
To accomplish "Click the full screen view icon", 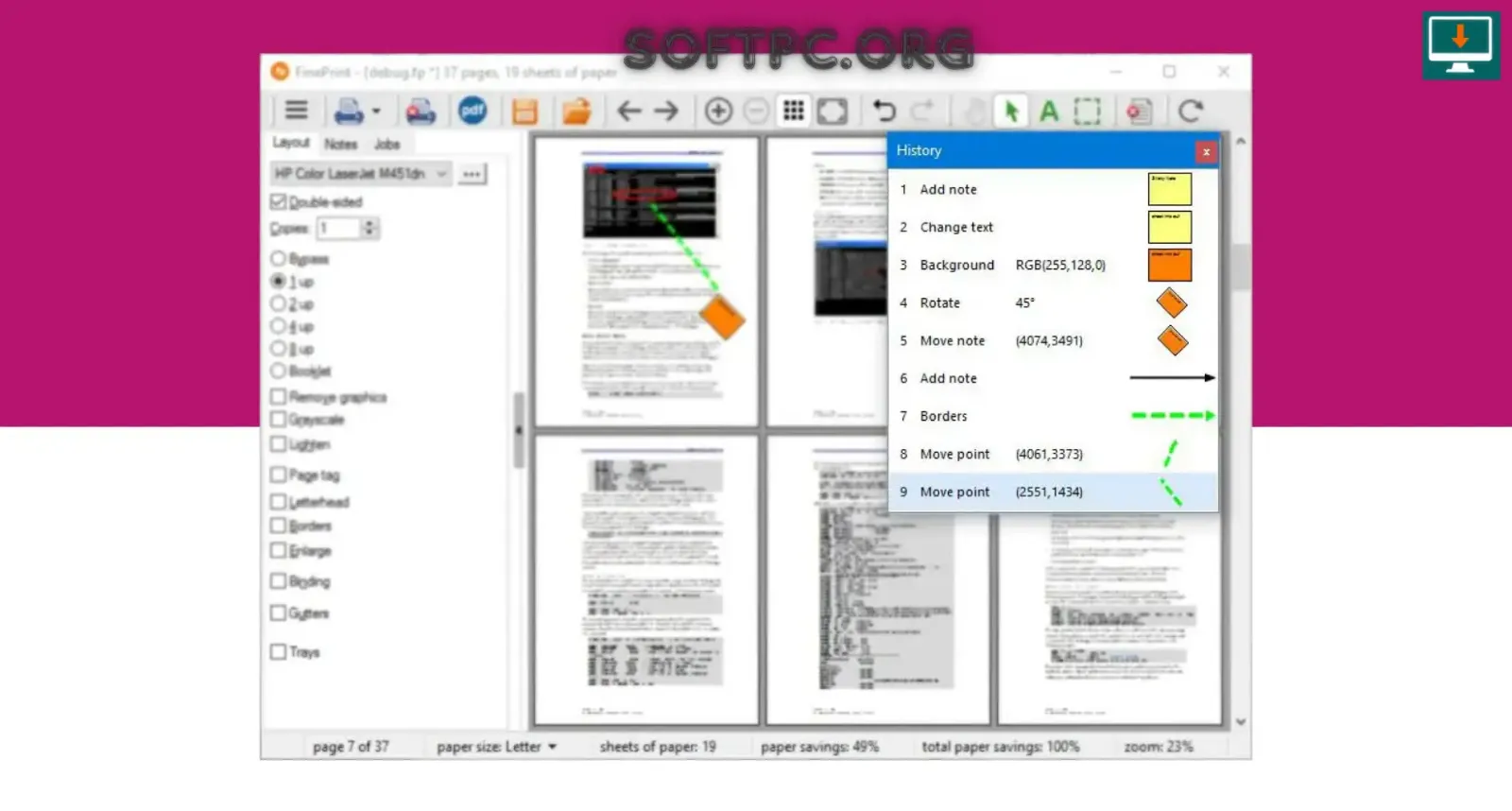I will click(833, 112).
